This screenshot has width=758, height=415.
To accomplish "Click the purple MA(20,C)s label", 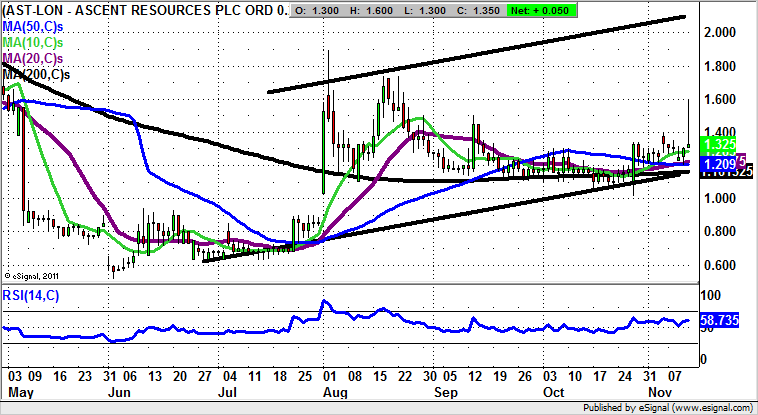I will point(36,57).
